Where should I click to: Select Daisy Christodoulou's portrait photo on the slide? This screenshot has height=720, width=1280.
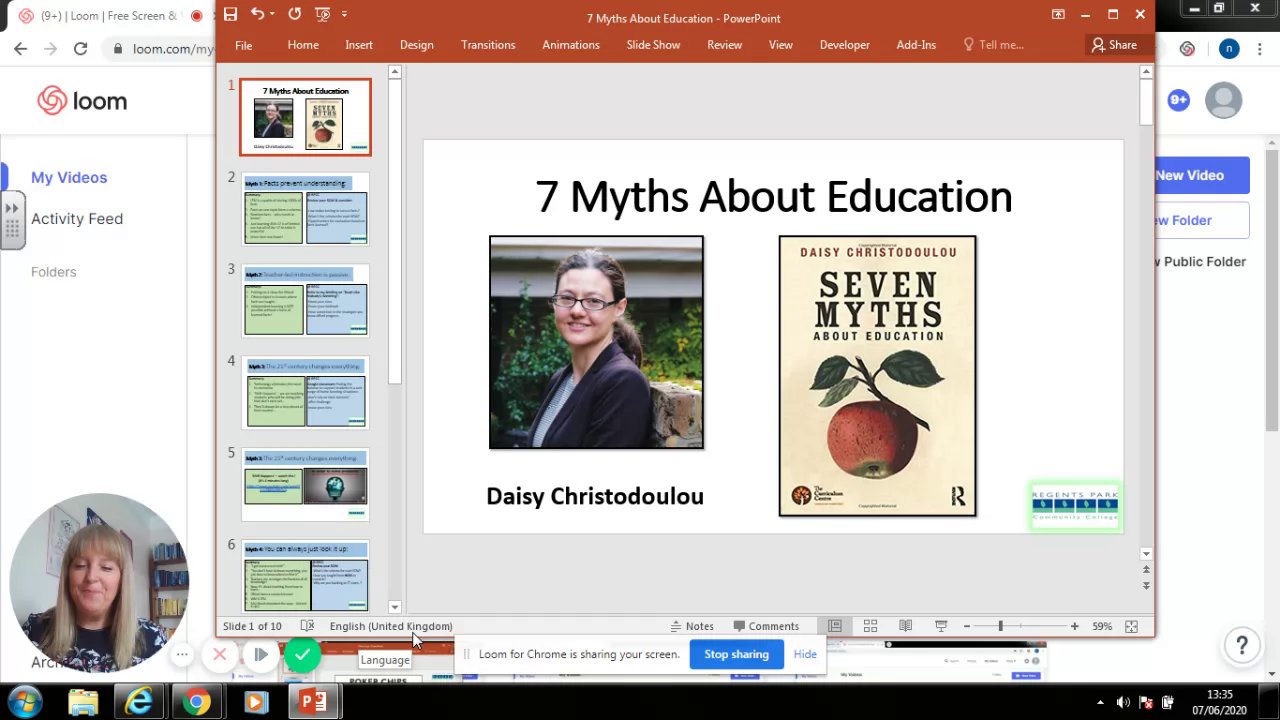596,342
